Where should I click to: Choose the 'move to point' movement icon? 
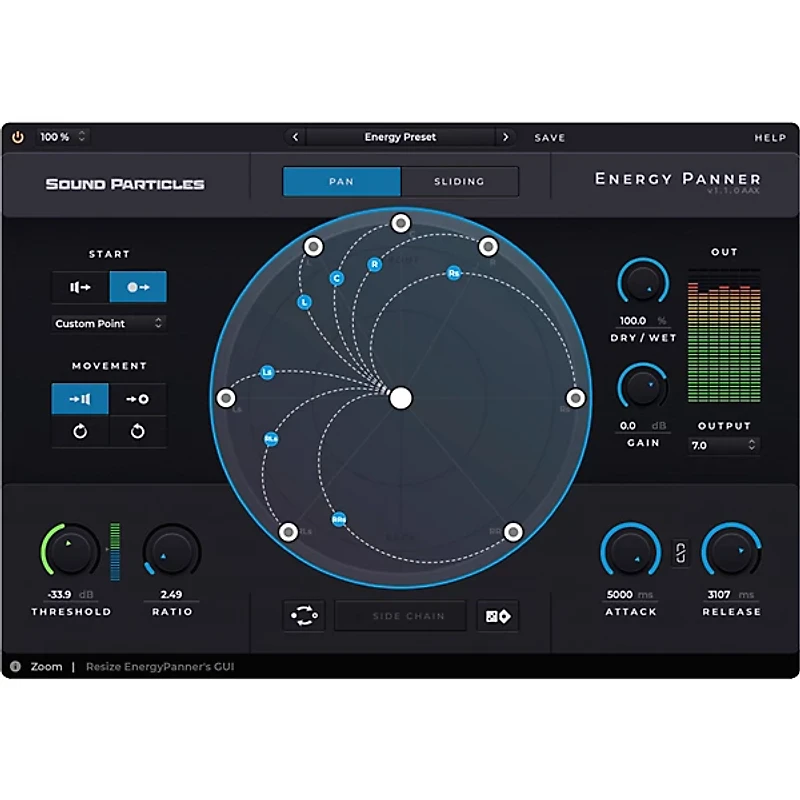tap(138, 399)
